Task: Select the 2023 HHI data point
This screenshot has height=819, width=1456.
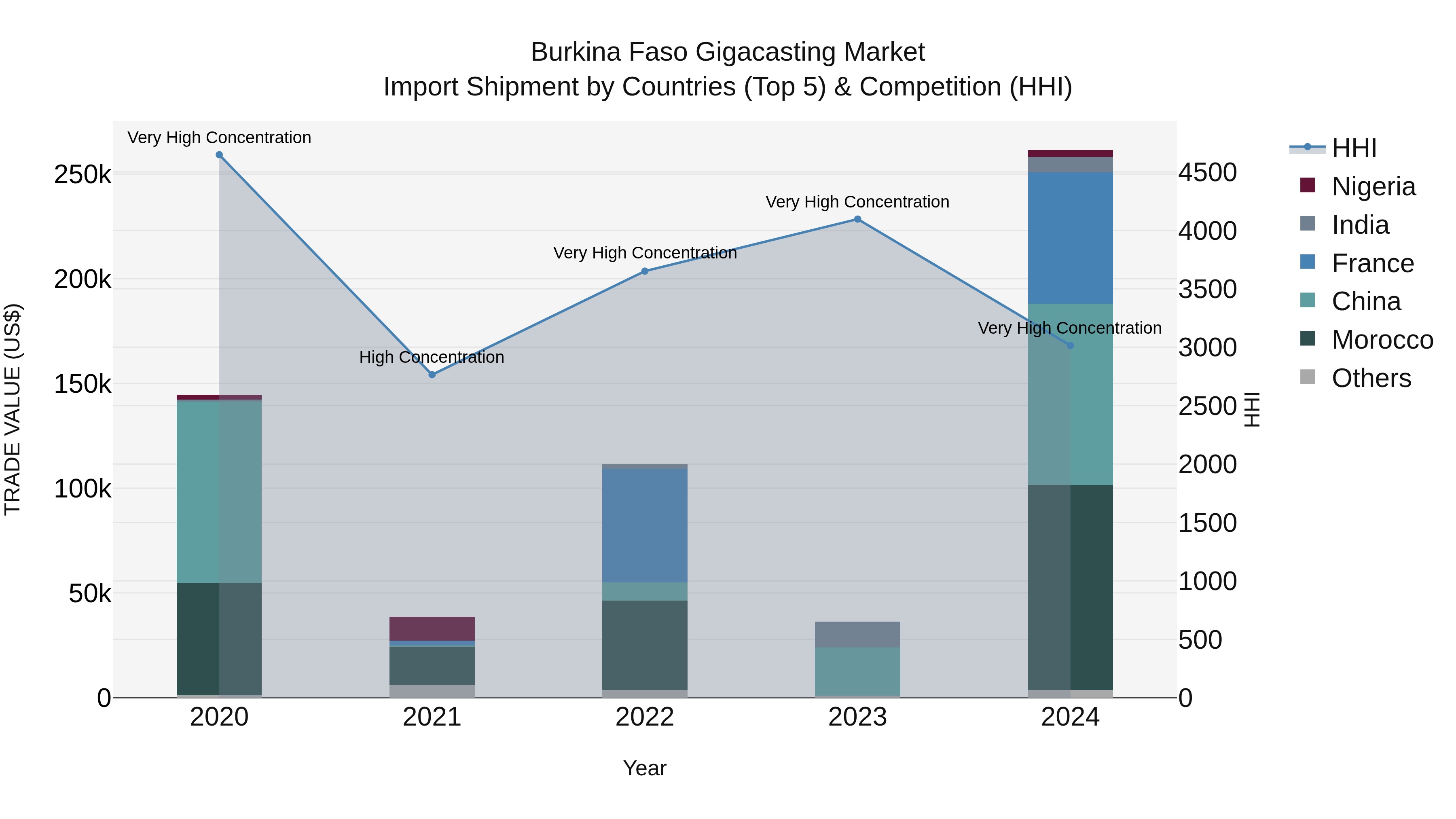Action: point(857,219)
